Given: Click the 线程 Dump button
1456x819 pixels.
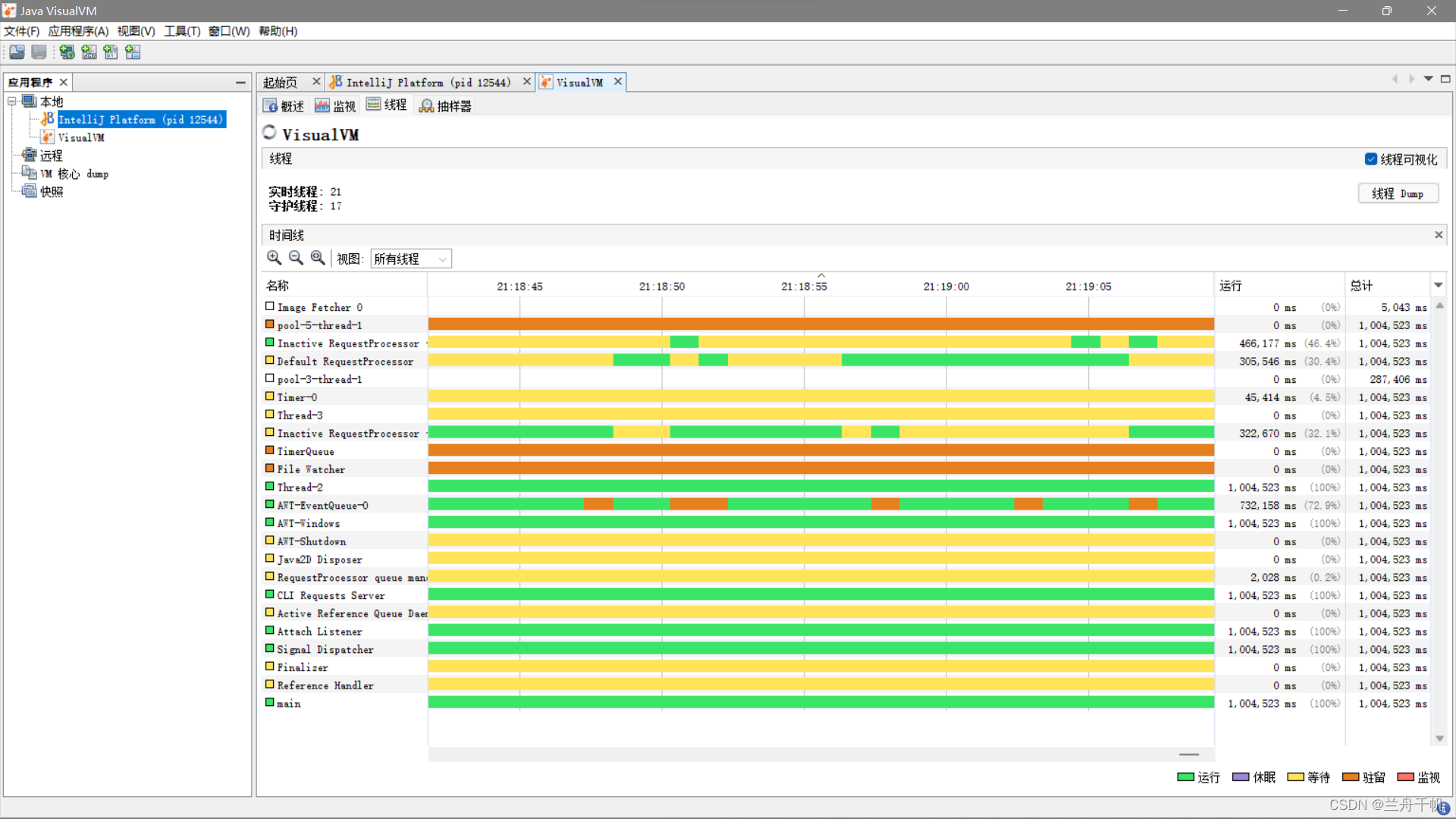Looking at the screenshot, I should [x=1397, y=193].
